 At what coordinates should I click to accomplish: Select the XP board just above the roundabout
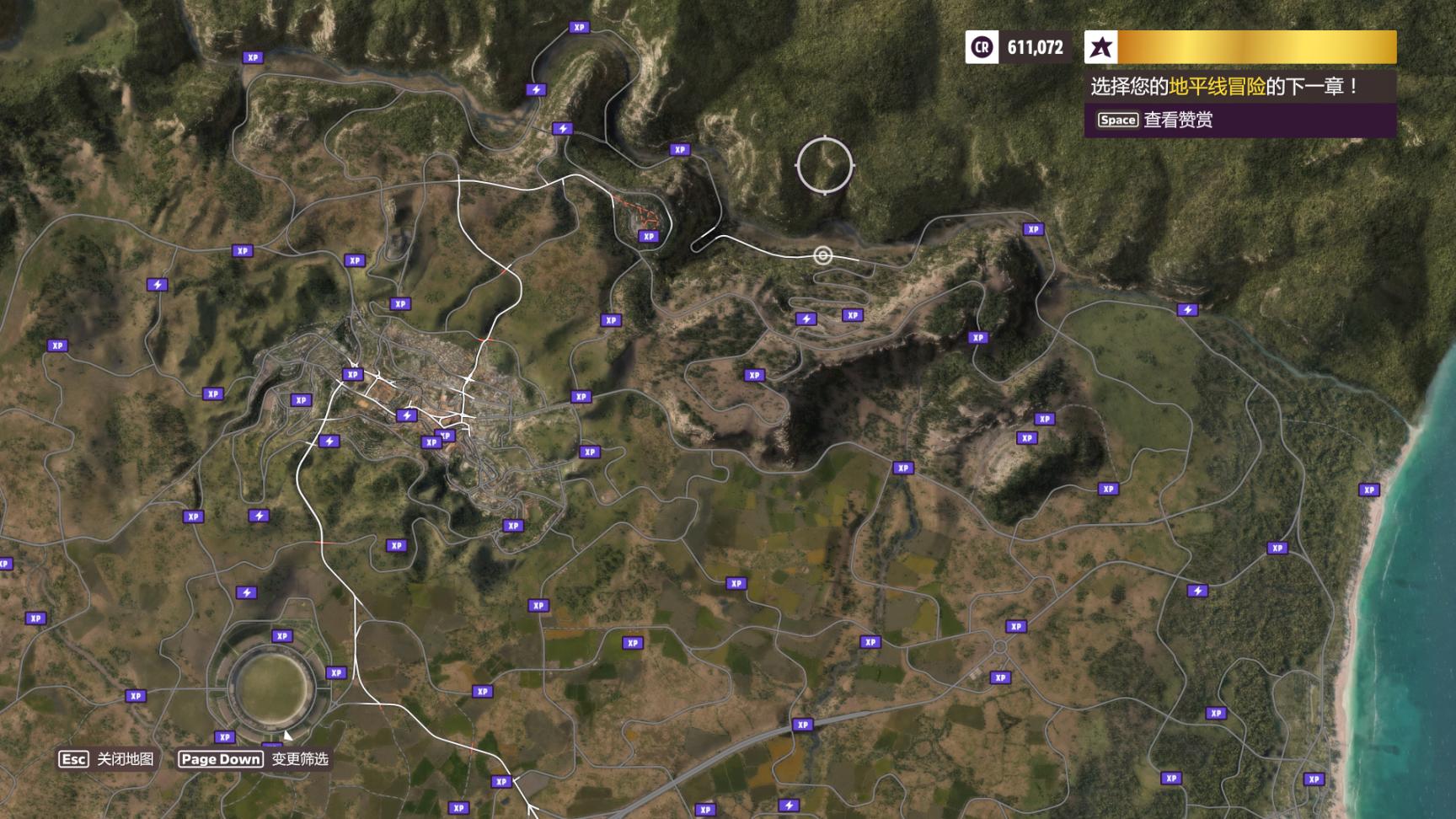pyautogui.click(x=1015, y=626)
